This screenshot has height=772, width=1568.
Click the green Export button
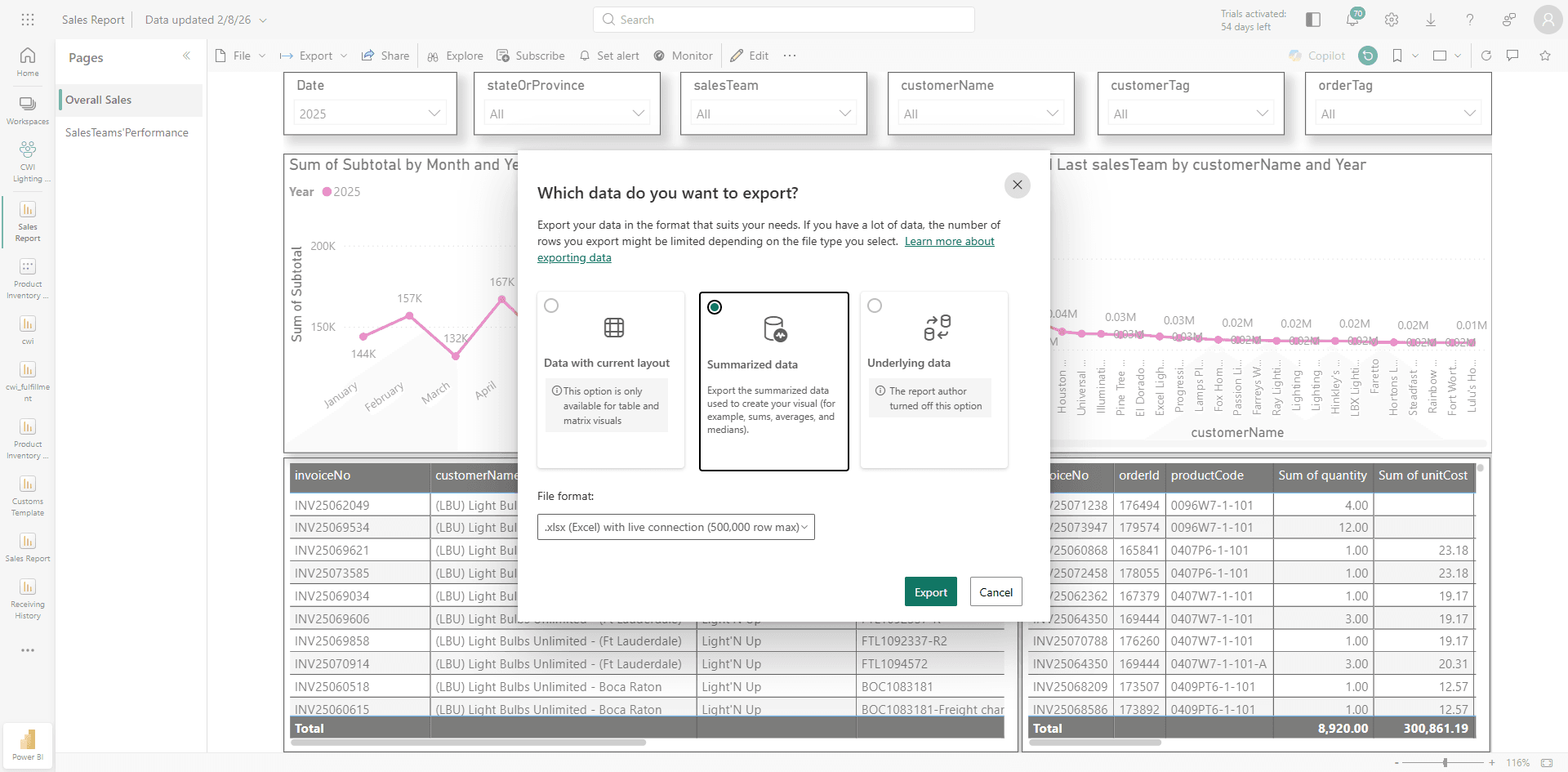(x=930, y=592)
